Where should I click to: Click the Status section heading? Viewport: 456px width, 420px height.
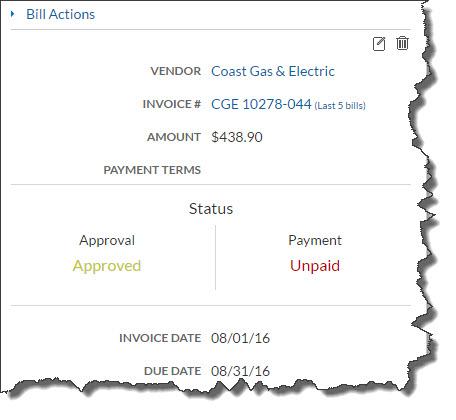[x=211, y=209]
